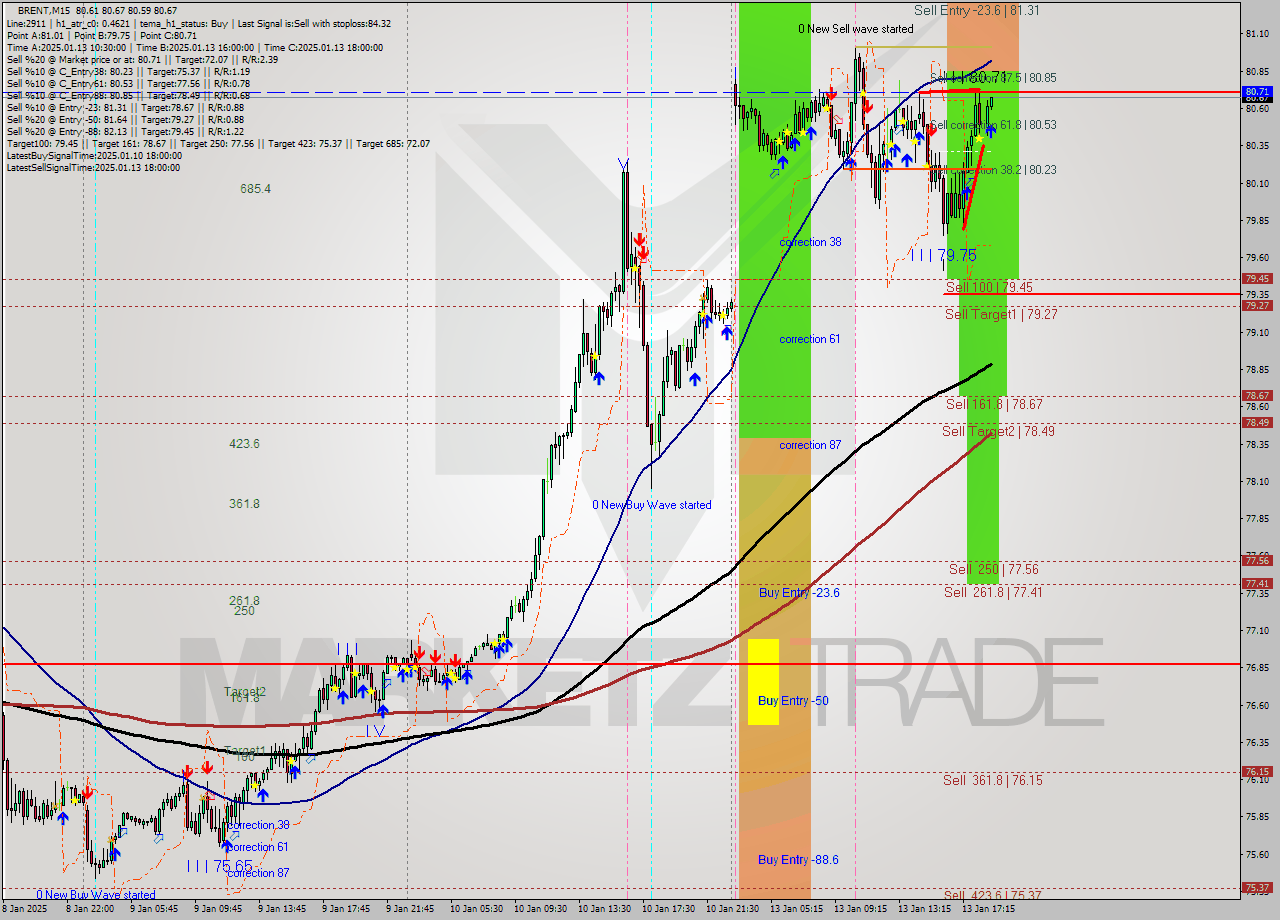Viewport: 1280px width, 920px height.
Task: Click the 76.60 price scale value
Action: 1257,706
